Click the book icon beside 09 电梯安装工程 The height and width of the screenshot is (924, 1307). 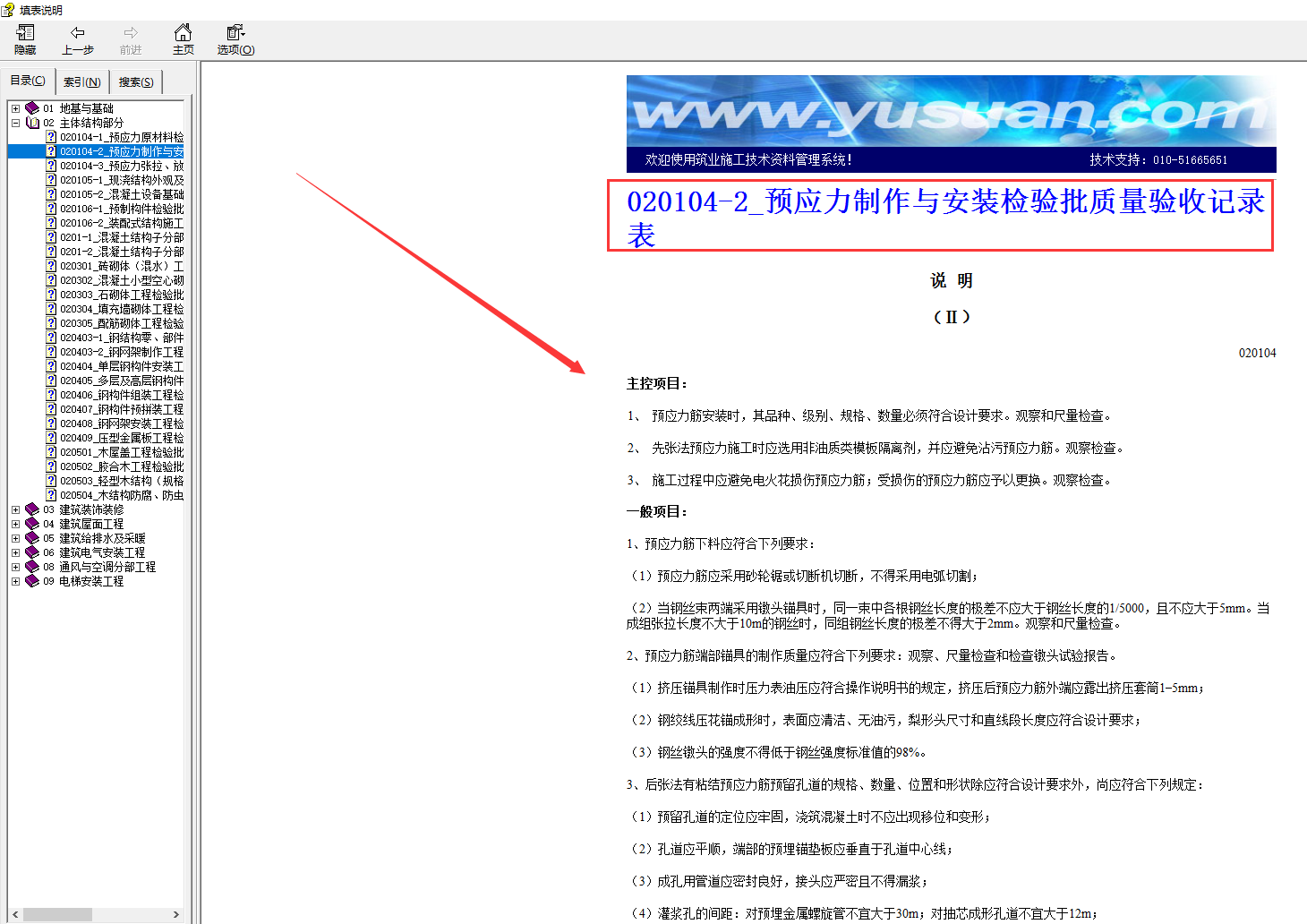point(32,581)
